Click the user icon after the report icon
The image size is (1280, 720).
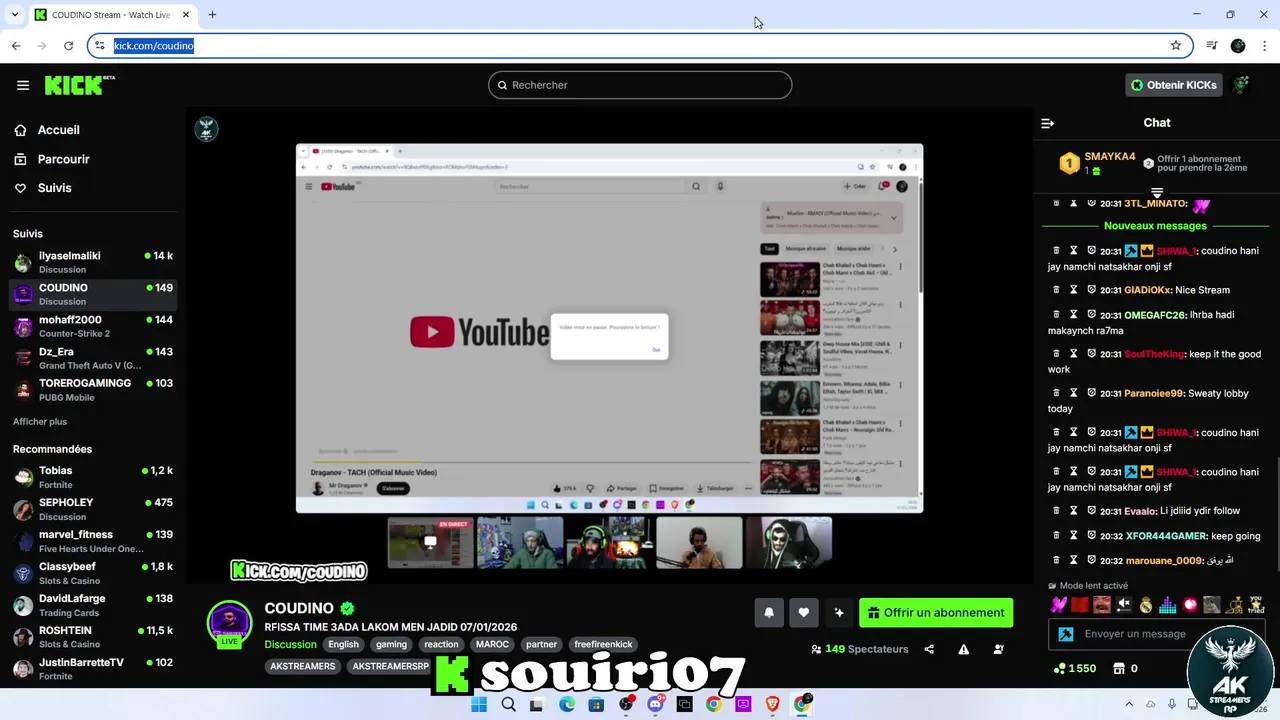click(x=998, y=649)
